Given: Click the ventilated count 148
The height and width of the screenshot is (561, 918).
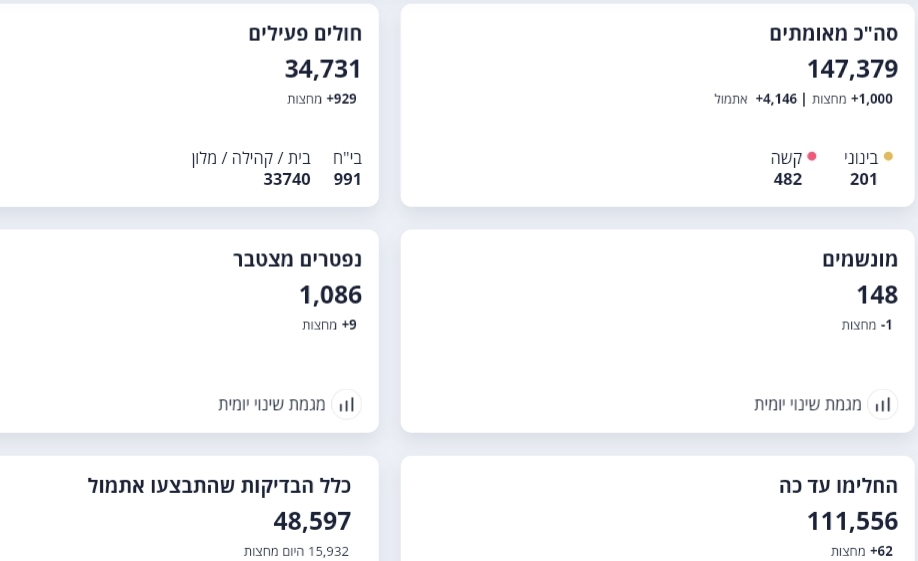Looking at the screenshot, I should 876,295.
